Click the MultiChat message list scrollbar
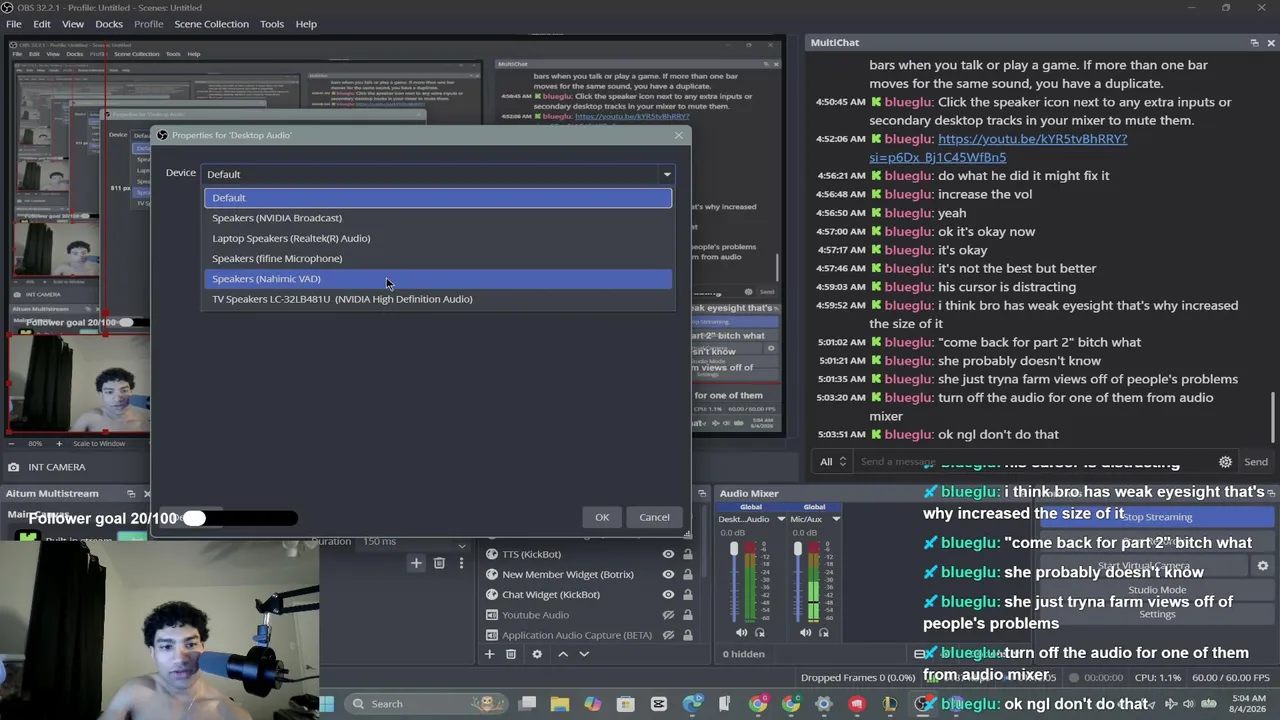Screen dimensions: 1280x720 (1273, 419)
